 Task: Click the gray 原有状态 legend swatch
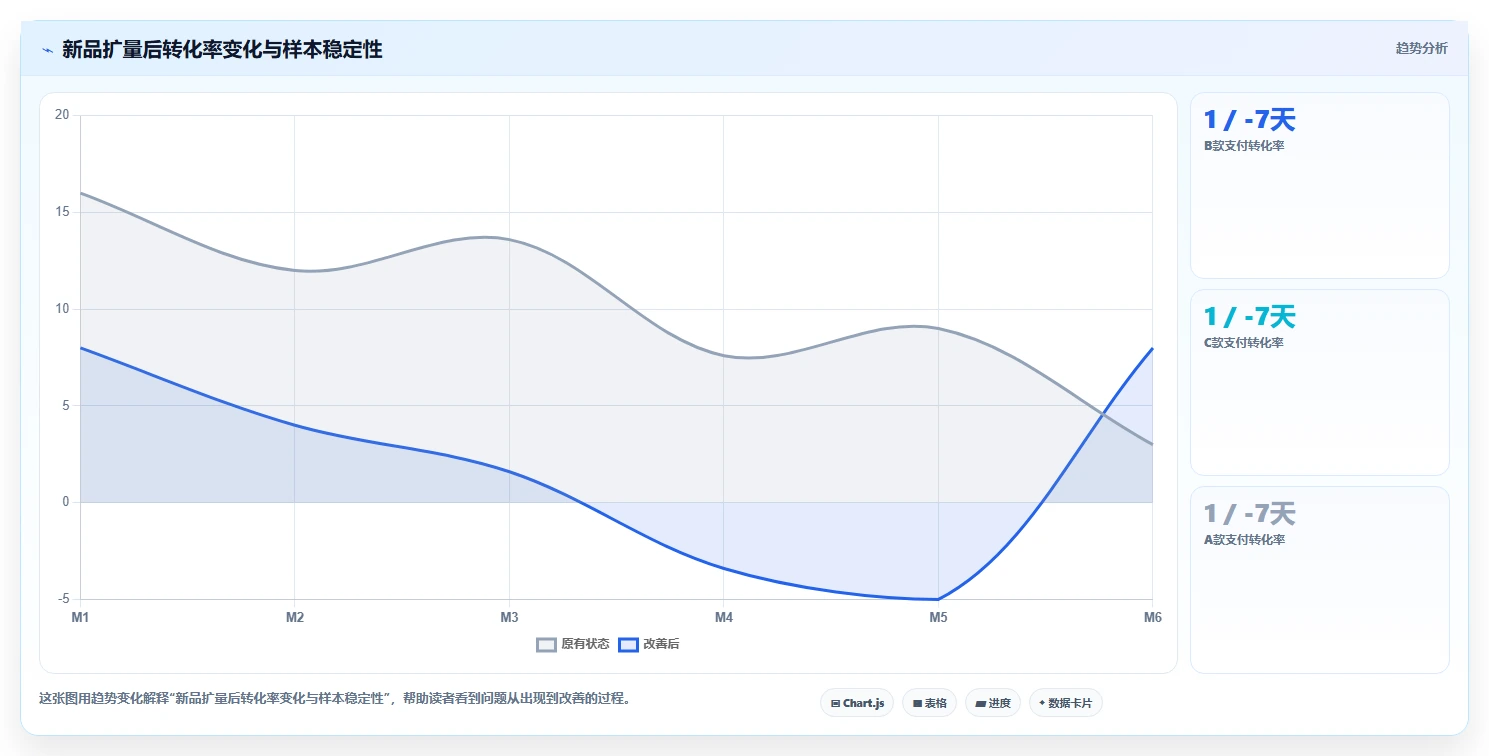pos(546,644)
